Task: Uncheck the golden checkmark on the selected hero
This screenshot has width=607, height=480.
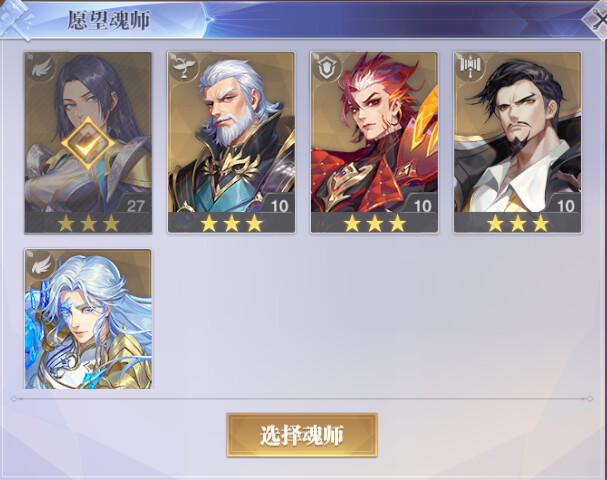Action: point(89,143)
